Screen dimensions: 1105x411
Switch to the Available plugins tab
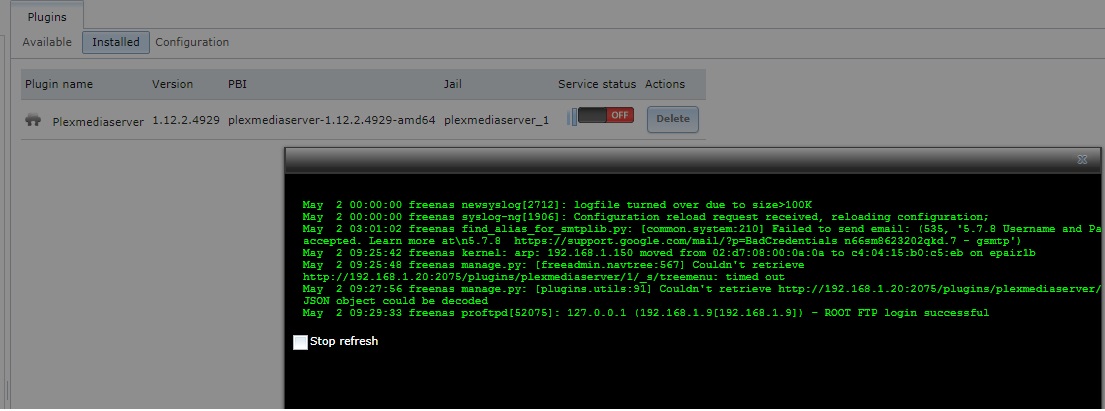(47, 42)
